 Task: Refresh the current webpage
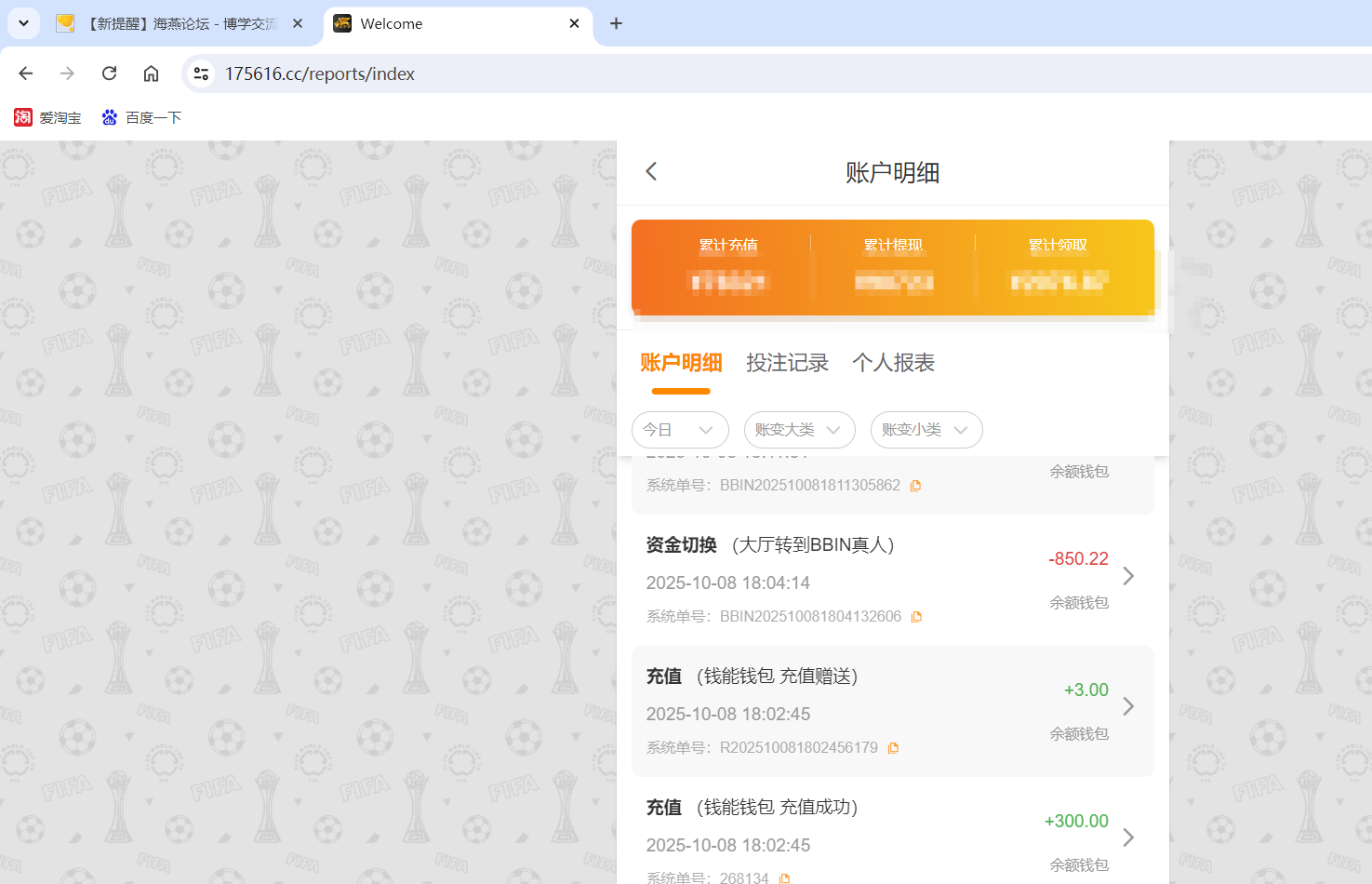[109, 74]
